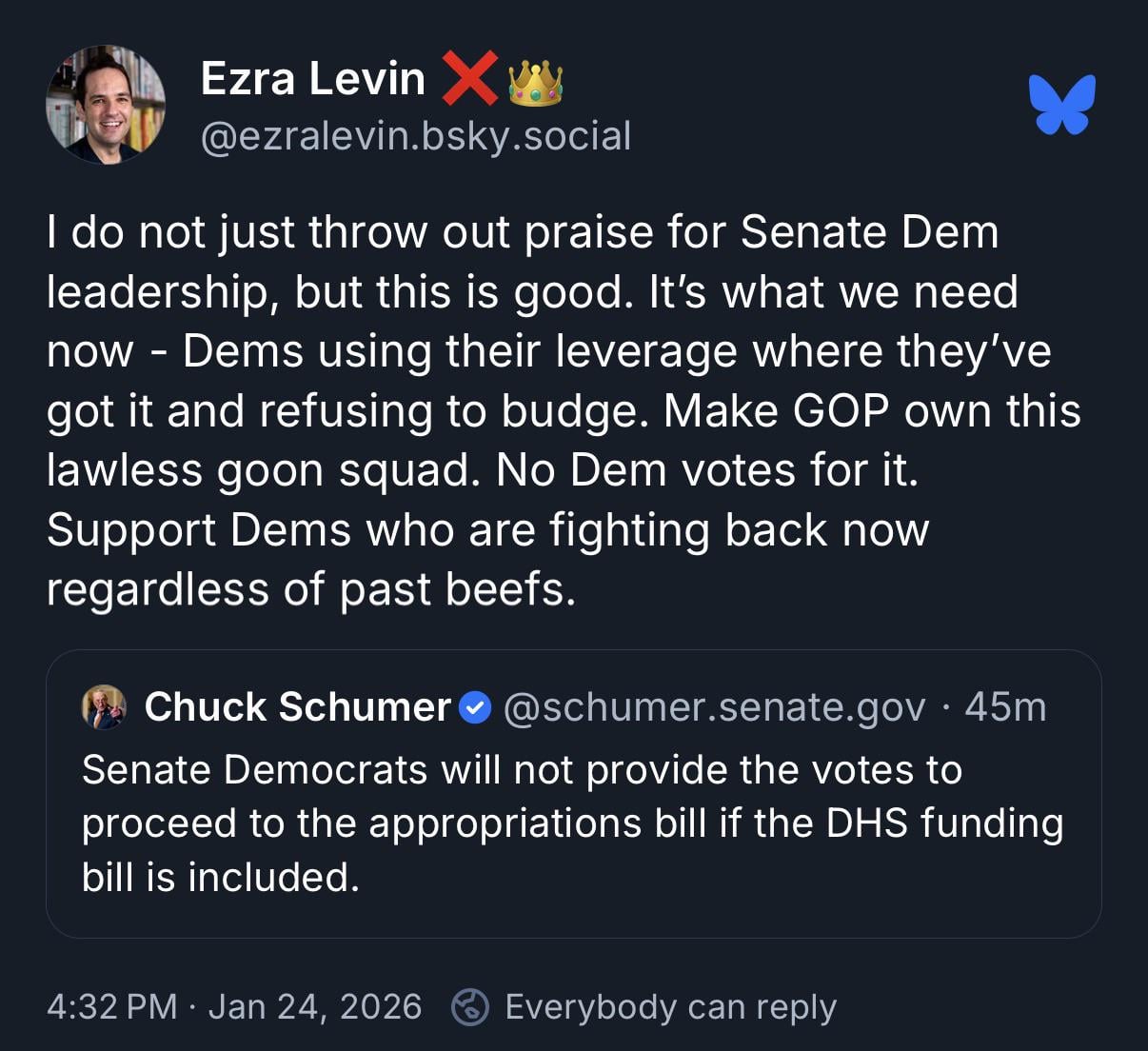Click the @ezralevin.bsky.social handle
Image resolution: width=1148 pixels, height=1051 pixels.
point(416,136)
